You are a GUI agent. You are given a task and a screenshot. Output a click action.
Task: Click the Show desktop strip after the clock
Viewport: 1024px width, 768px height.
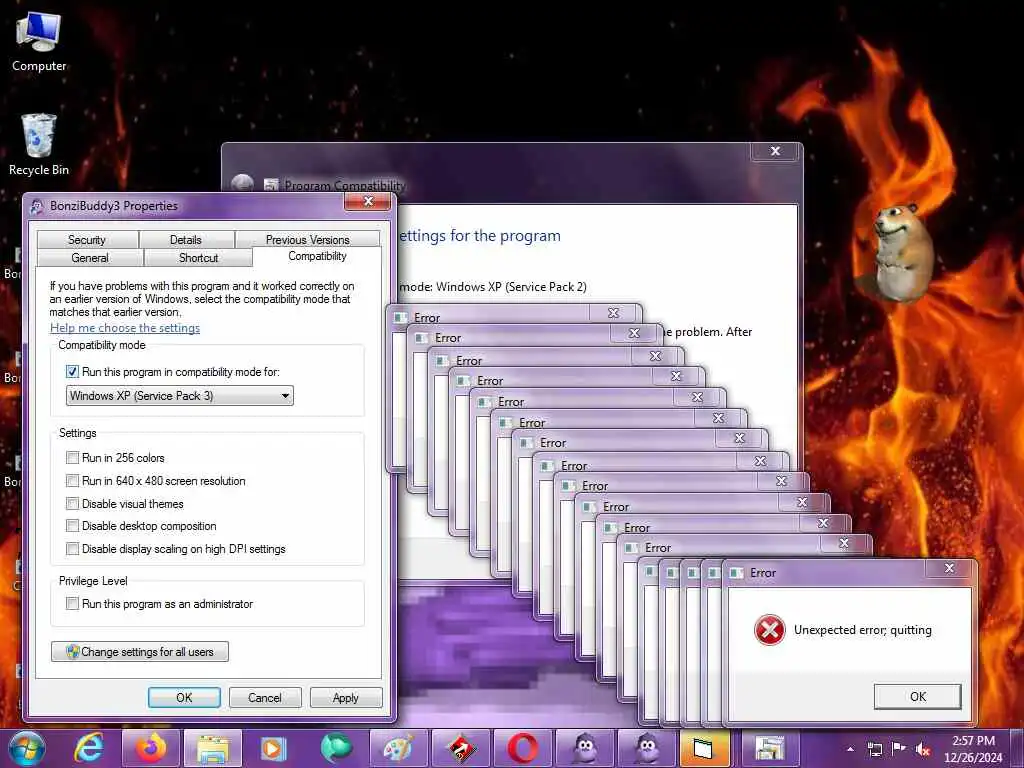1017,748
